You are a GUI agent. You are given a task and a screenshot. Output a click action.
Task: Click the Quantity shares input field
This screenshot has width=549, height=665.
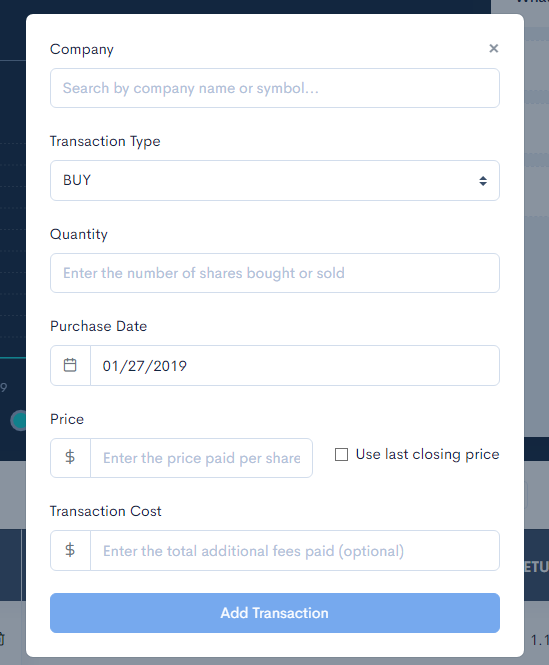tap(275, 273)
